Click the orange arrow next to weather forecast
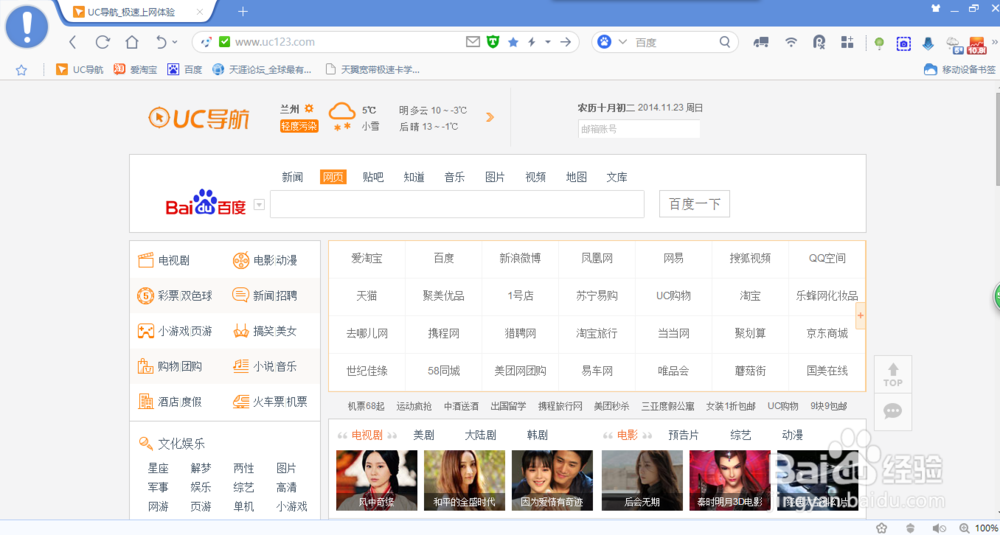This screenshot has width=1000, height=535. pos(490,117)
